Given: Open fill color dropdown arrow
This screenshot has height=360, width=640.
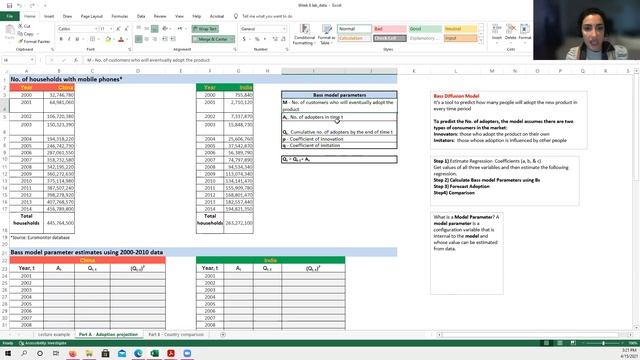Looking at the screenshot, I should tap(113, 39).
